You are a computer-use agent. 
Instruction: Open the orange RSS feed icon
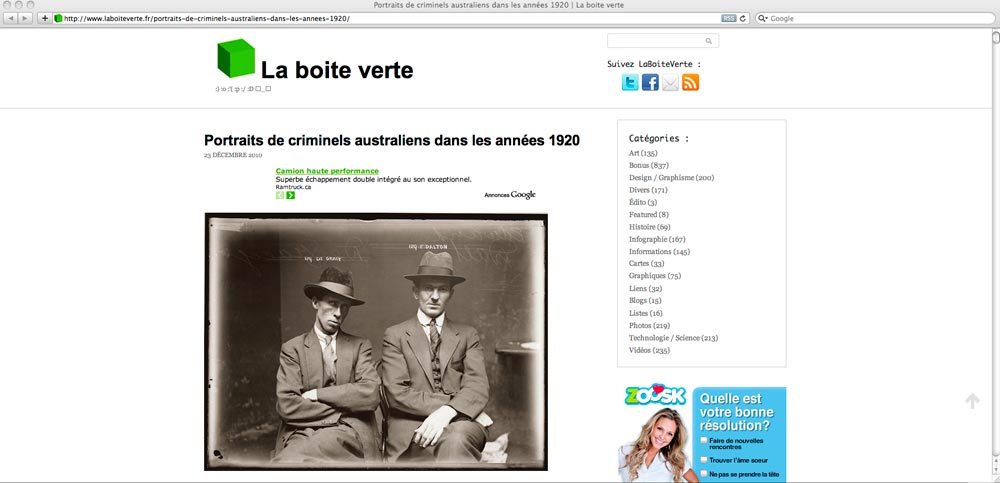pyautogui.click(x=690, y=83)
